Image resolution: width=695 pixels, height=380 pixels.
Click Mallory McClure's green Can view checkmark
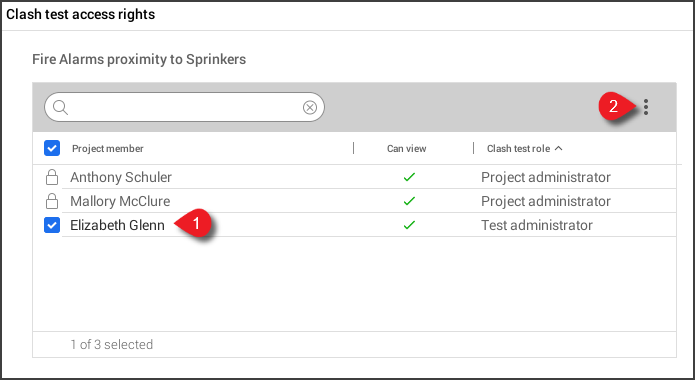click(x=409, y=201)
